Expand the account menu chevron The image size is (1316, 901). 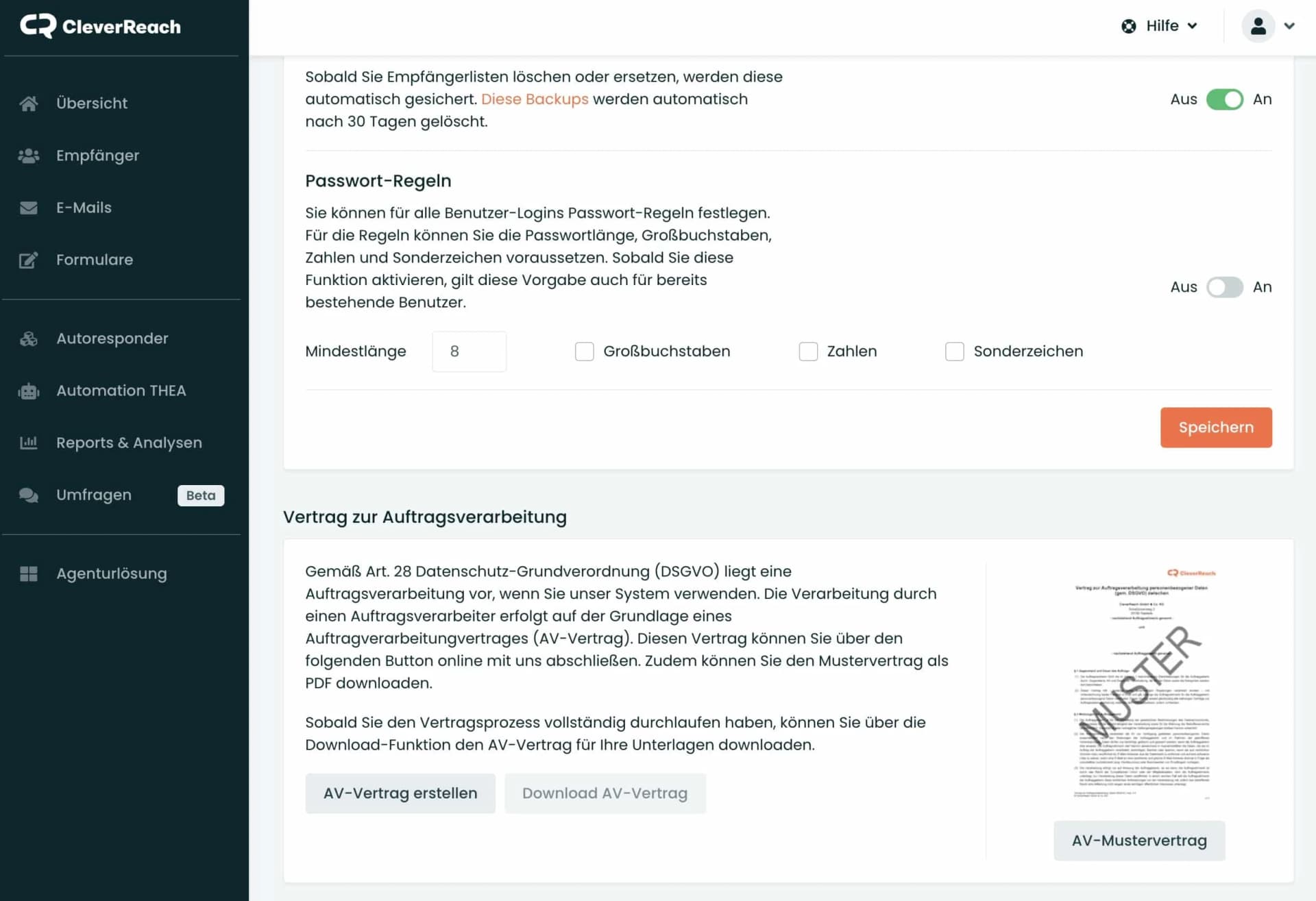1291,26
